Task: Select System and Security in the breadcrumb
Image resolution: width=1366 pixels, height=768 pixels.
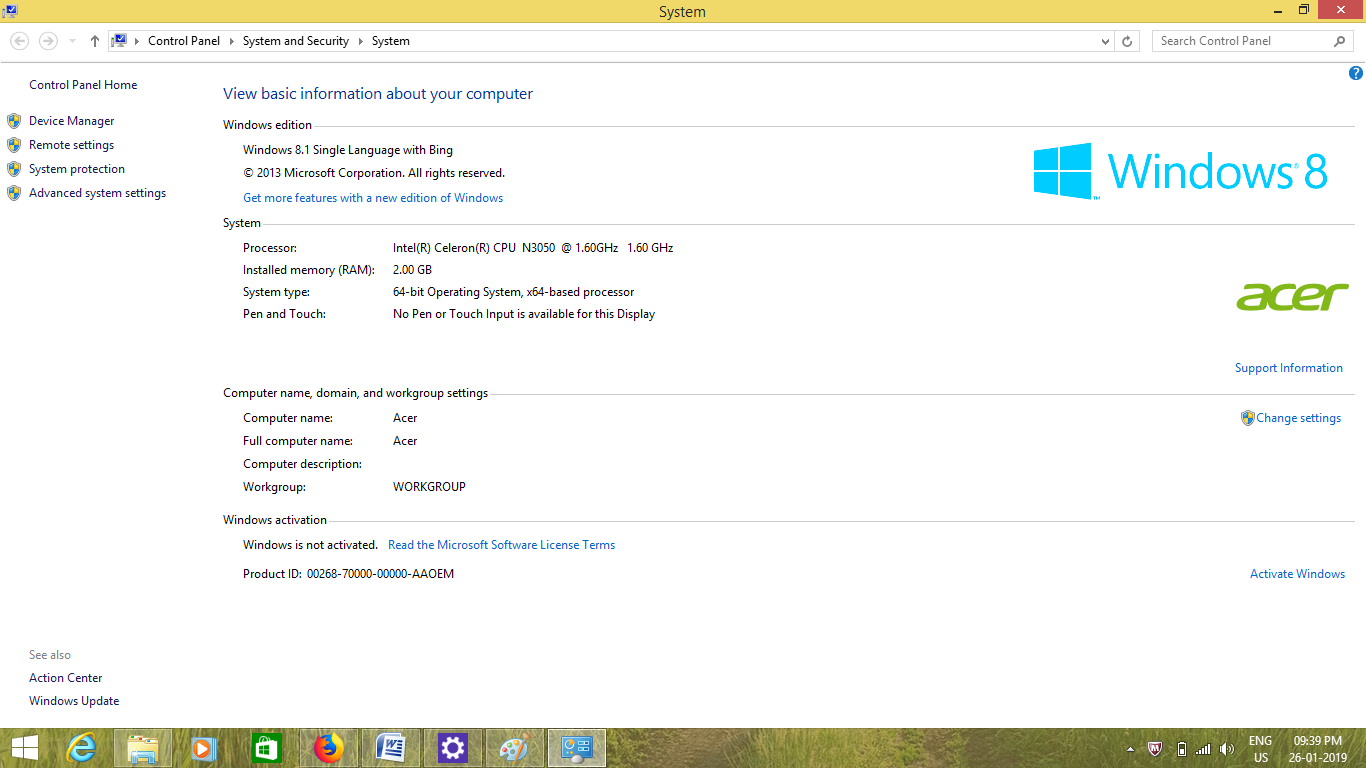Action: [x=295, y=41]
